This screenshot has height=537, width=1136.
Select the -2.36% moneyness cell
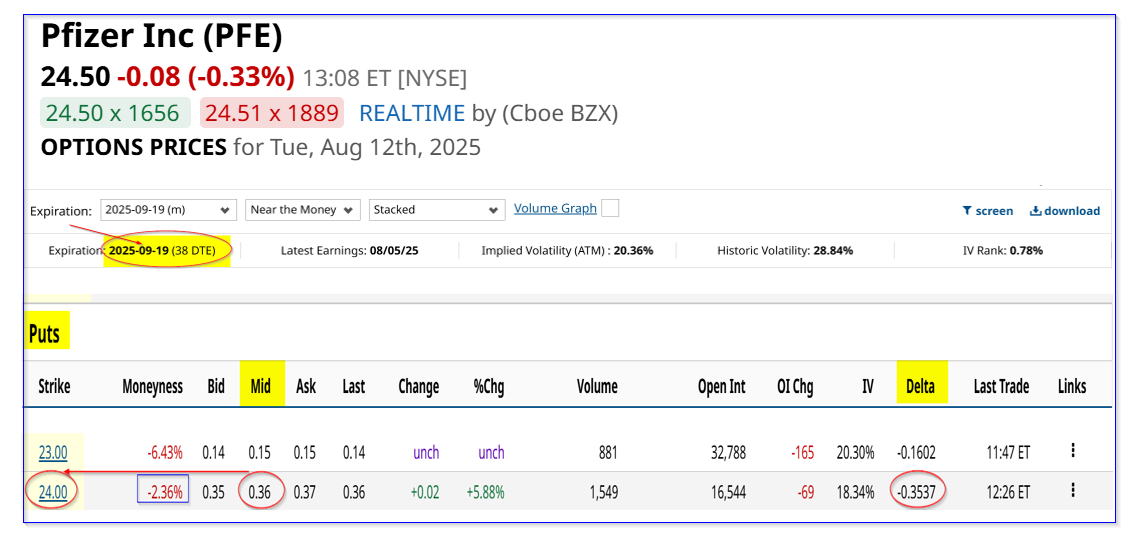163,493
